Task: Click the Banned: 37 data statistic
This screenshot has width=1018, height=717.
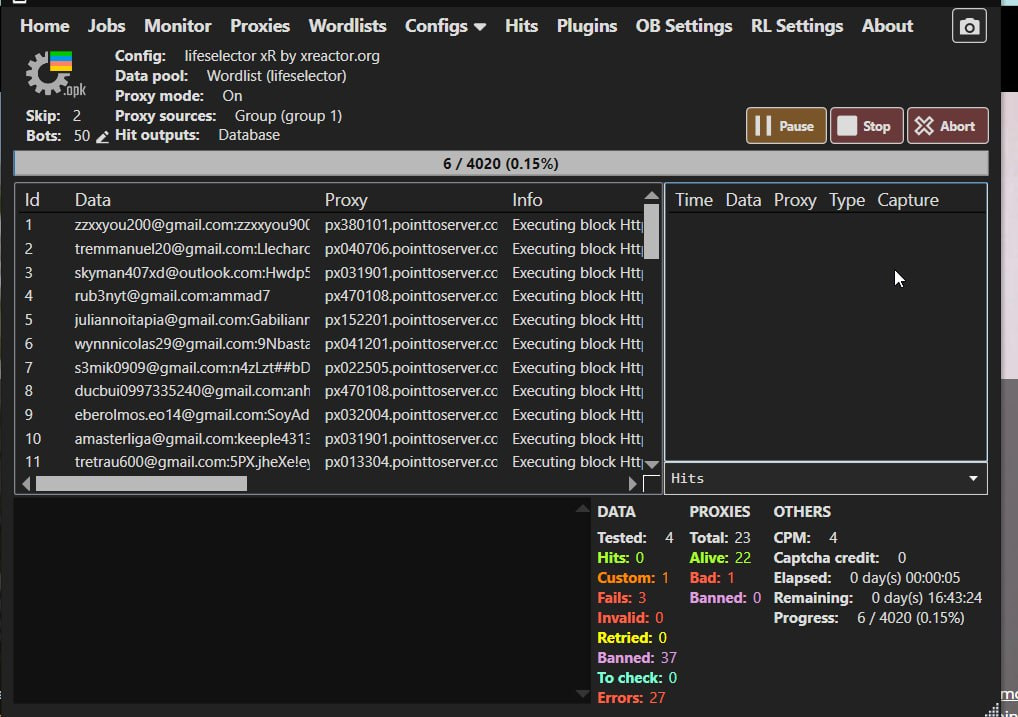Action: point(637,658)
